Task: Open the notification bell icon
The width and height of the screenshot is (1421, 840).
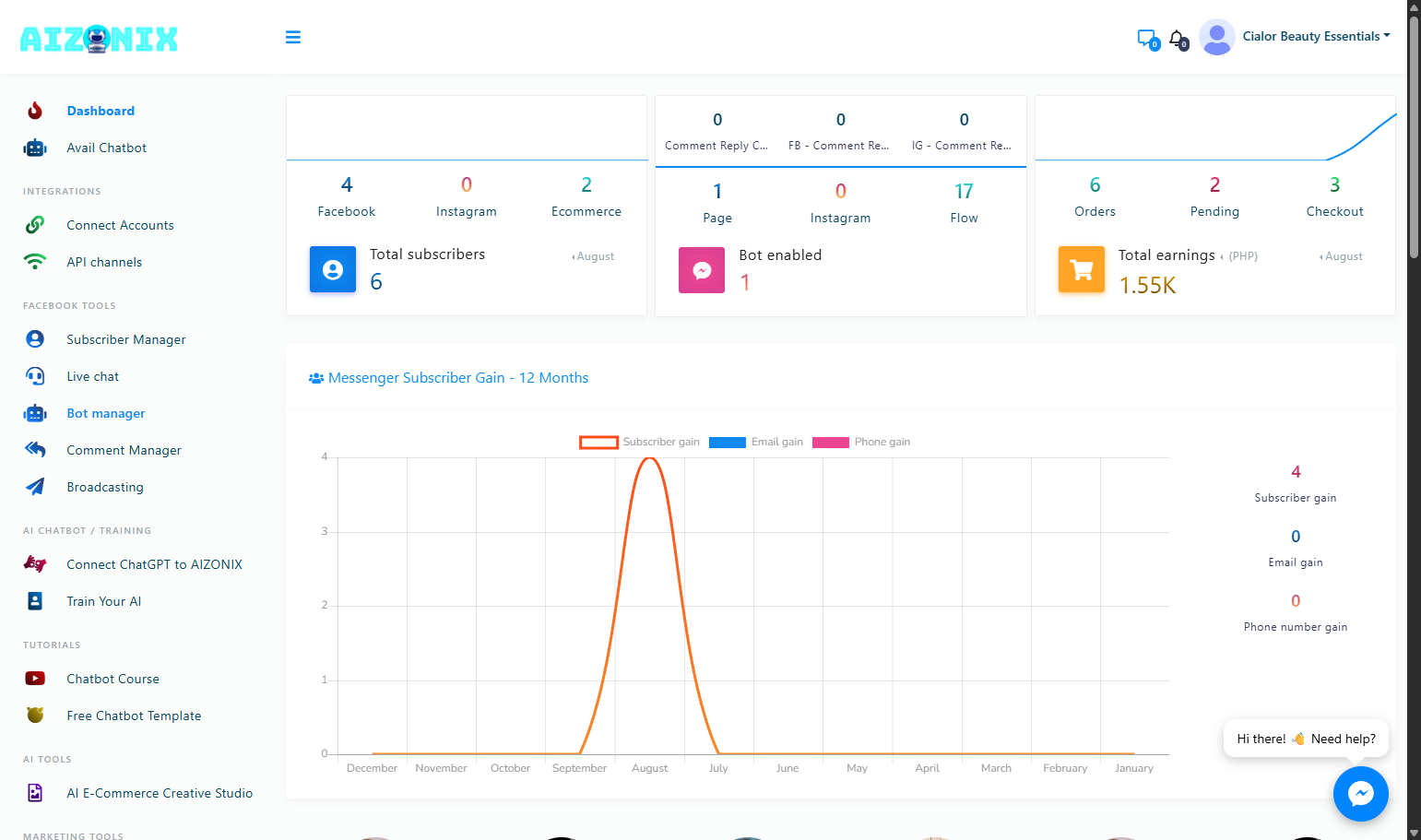Action: tap(1178, 39)
